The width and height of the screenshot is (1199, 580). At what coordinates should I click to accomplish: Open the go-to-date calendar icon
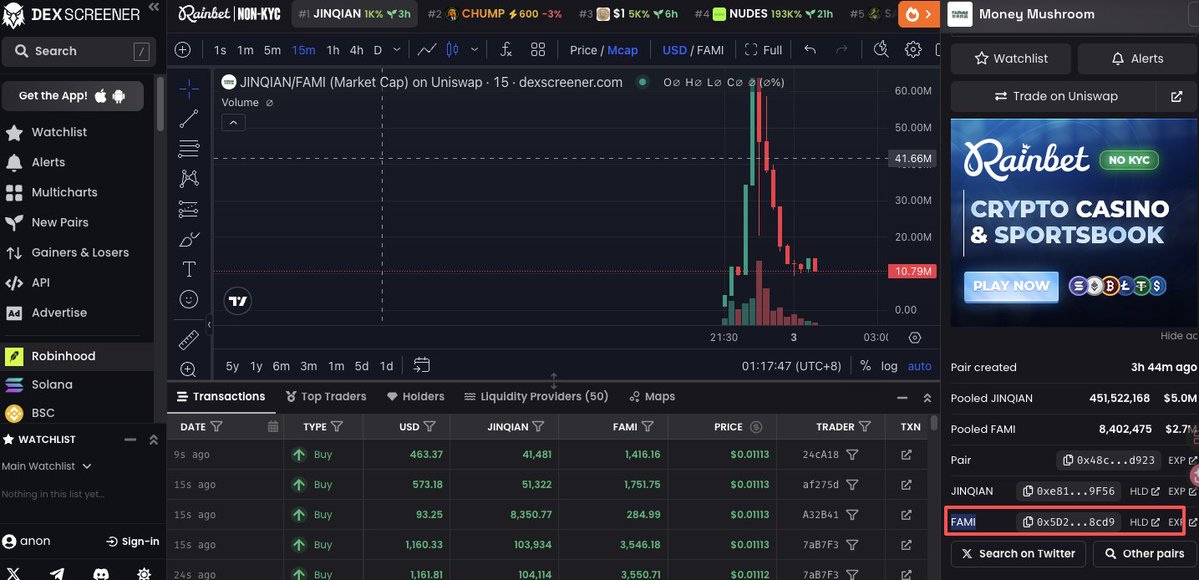click(421, 365)
